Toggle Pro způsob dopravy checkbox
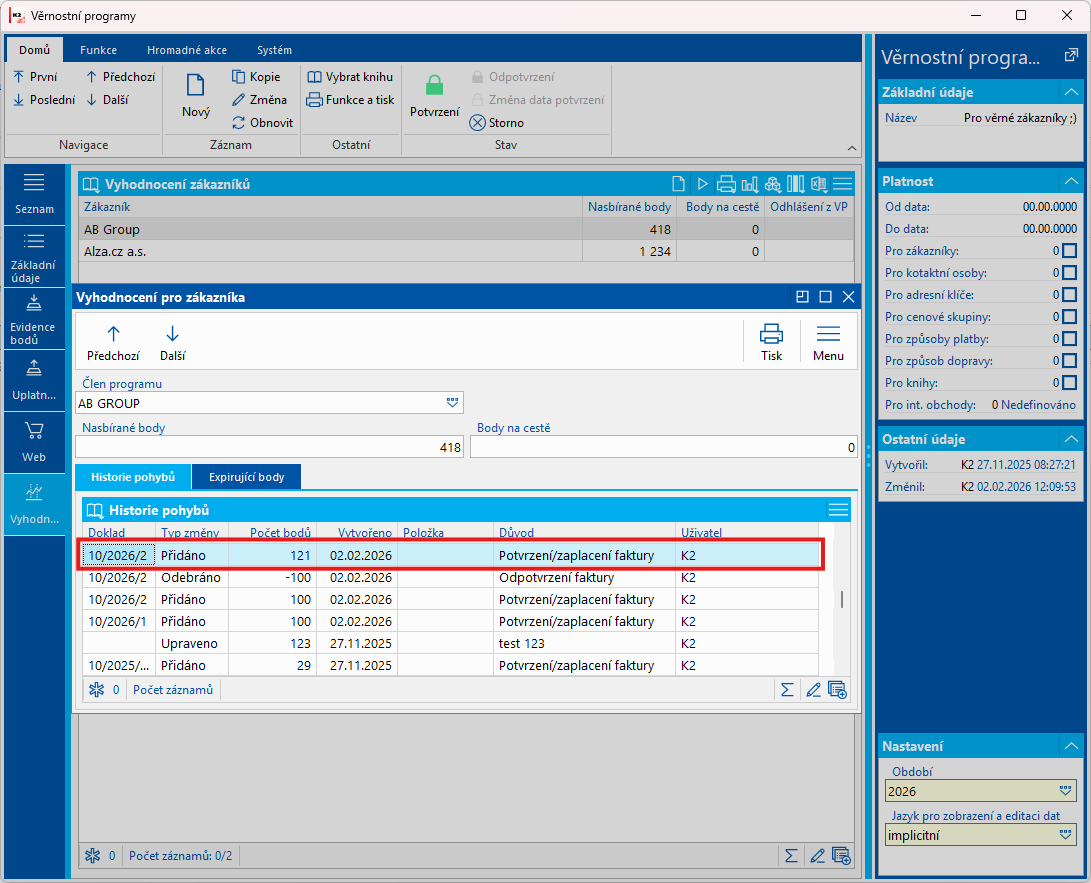Image resolution: width=1091 pixels, height=883 pixels. click(1069, 360)
